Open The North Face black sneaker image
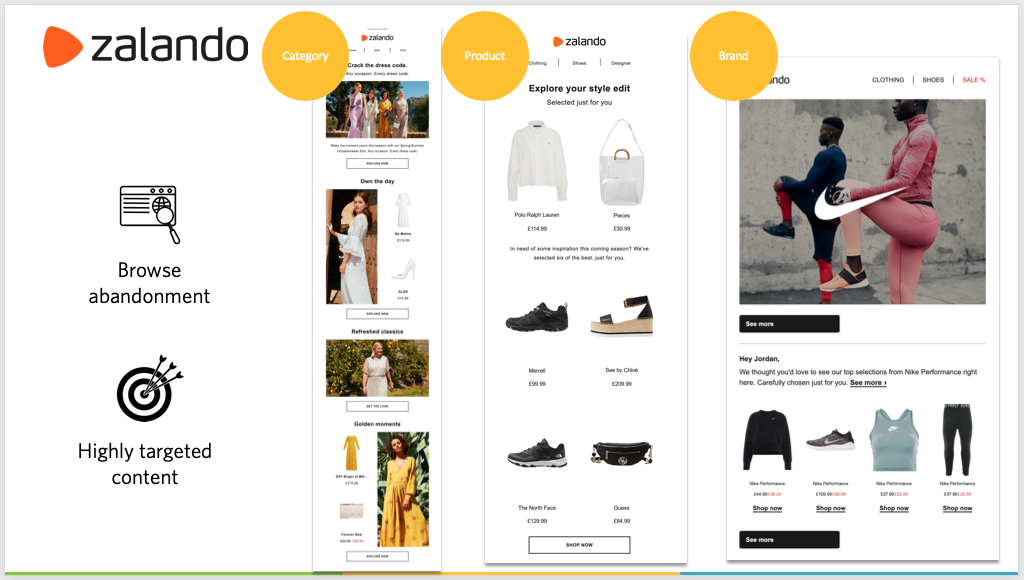The width and height of the screenshot is (1024, 580). click(537, 454)
